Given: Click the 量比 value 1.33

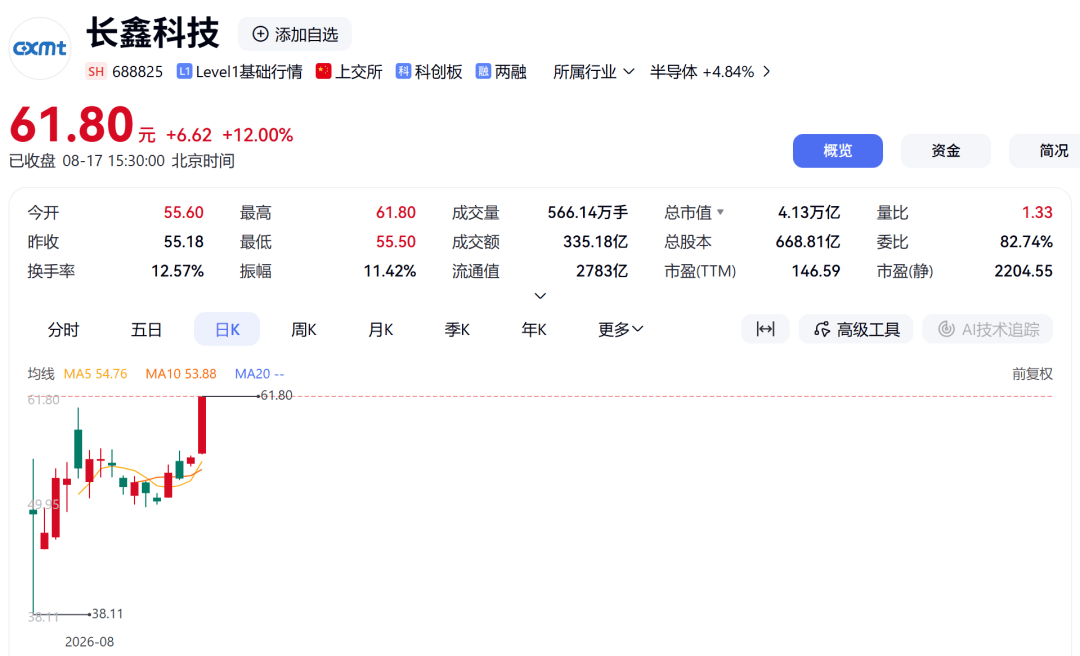Looking at the screenshot, I should [x=1037, y=213].
